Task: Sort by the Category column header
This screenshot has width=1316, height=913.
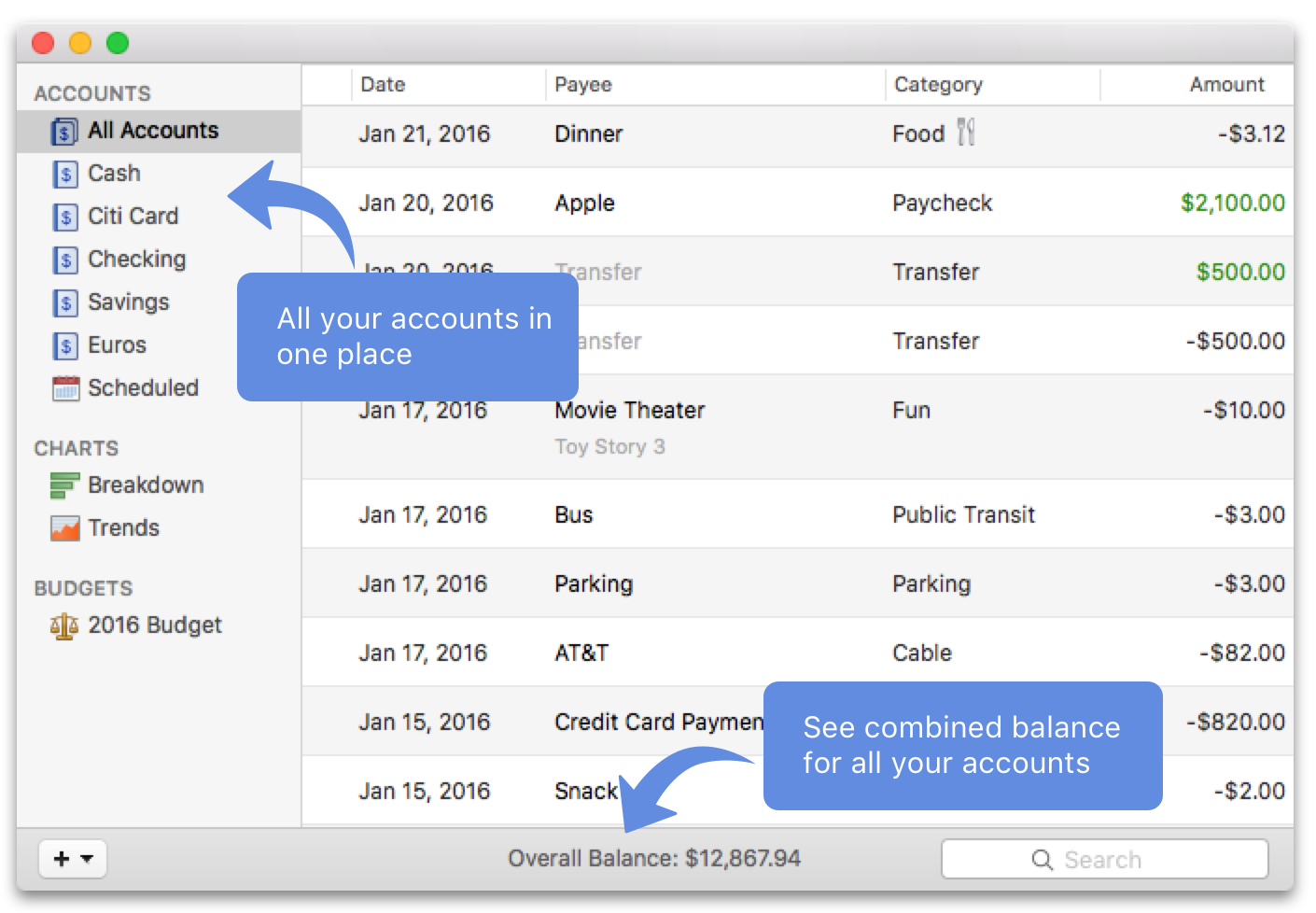Action: 992,85
